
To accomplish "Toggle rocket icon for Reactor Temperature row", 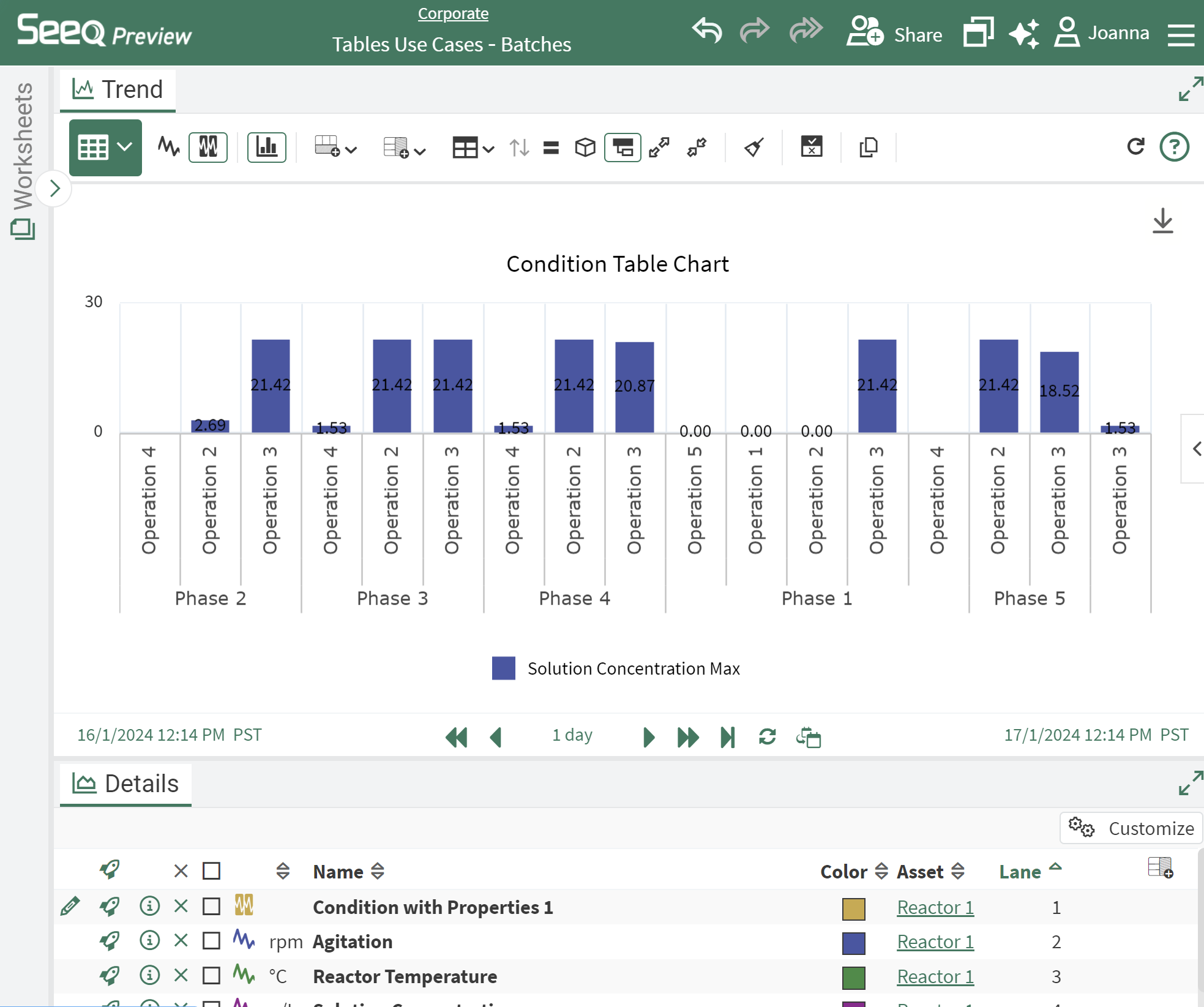I will coord(110,975).
